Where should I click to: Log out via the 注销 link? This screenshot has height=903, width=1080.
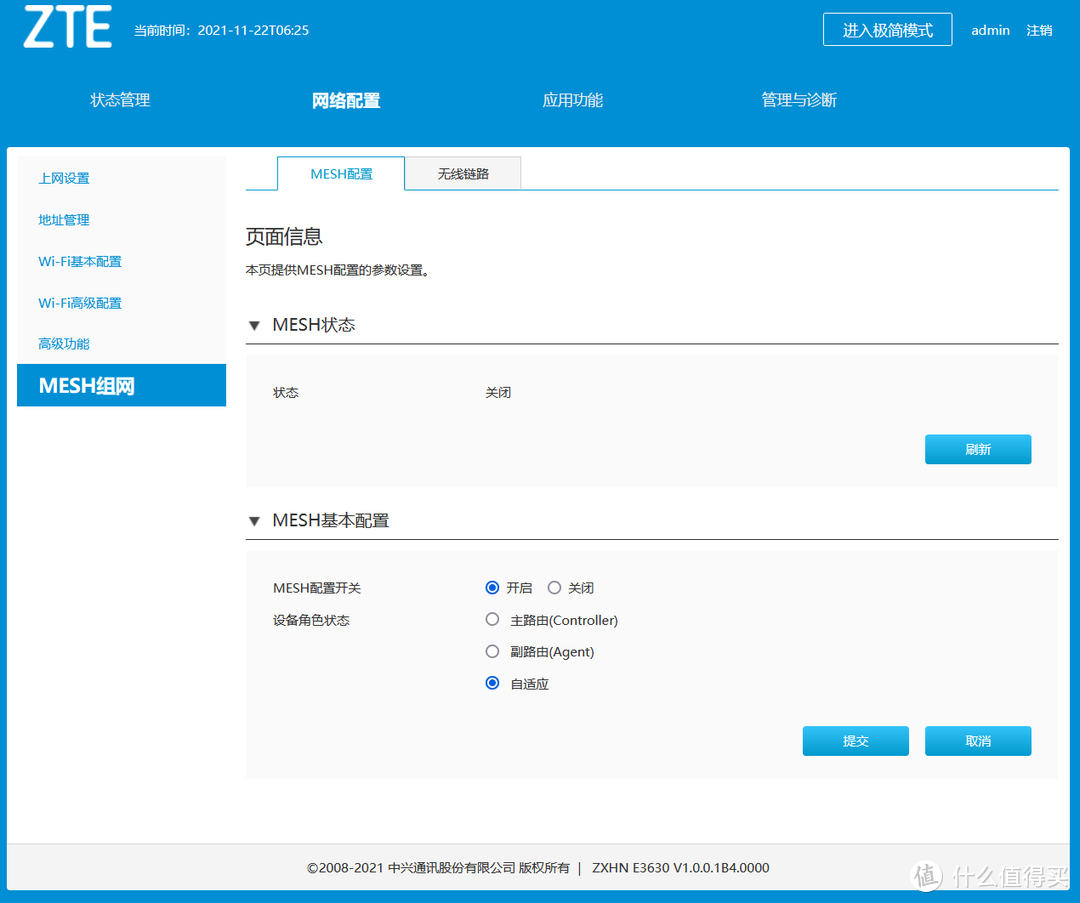click(1039, 30)
